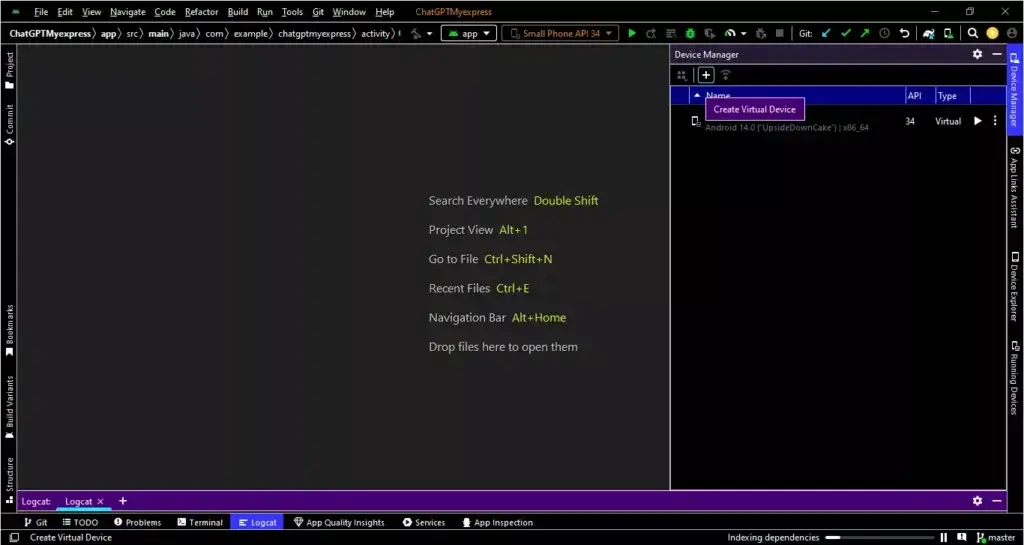Open the Tools menu
This screenshot has height=545, width=1024.
pyautogui.click(x=292, y=12)
